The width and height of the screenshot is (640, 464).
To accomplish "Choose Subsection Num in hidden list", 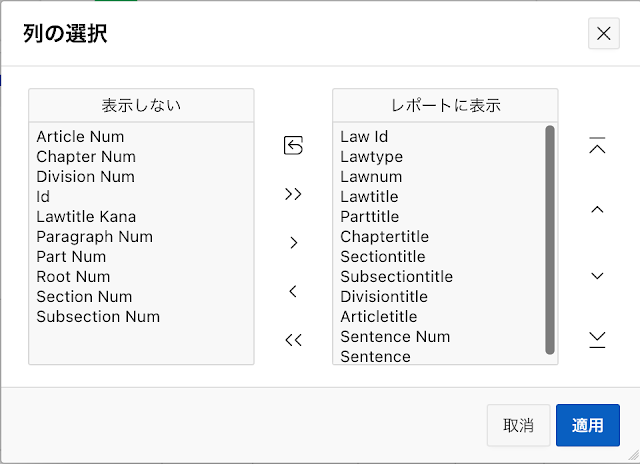I will tap(98, 317).
